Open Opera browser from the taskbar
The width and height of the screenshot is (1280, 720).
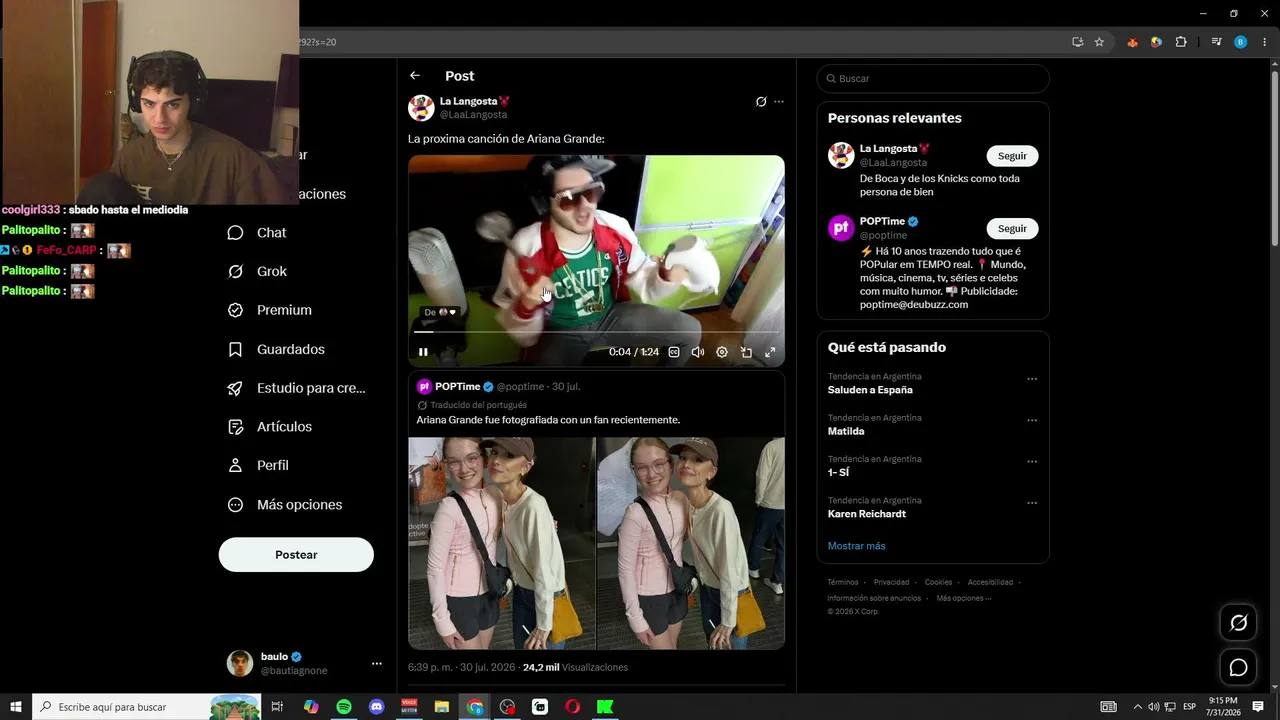(x=572, y=707)
